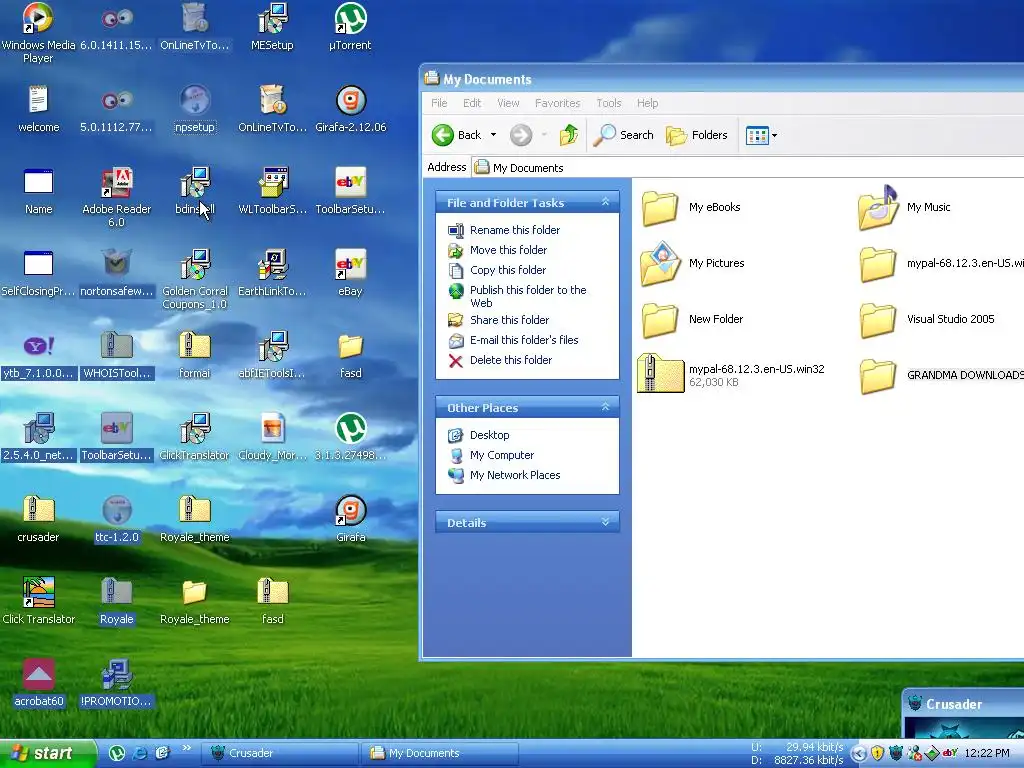This screenshot has width=1024, height=768.
Task: Select the WHOISTool... zip icon
Action: tap(117, 346)
